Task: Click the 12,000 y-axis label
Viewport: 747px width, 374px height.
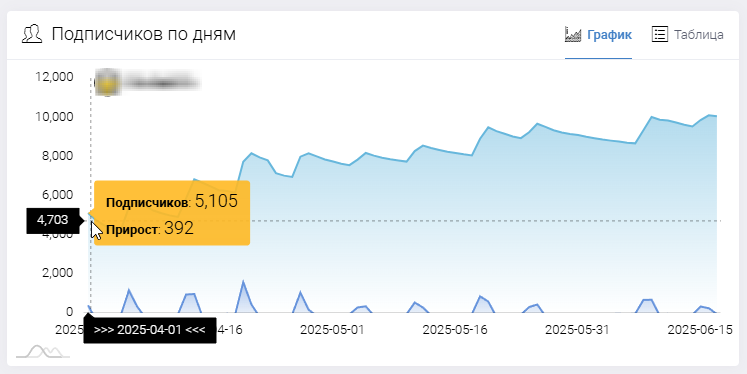Action: coord(55,77)
